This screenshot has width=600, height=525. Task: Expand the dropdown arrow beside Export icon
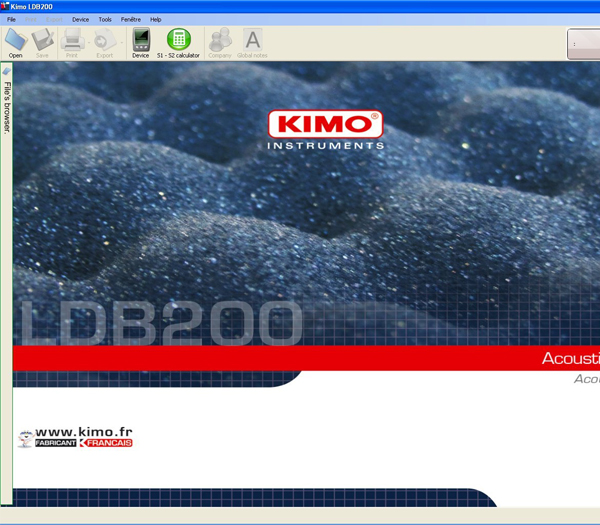(x=122, y=42)
